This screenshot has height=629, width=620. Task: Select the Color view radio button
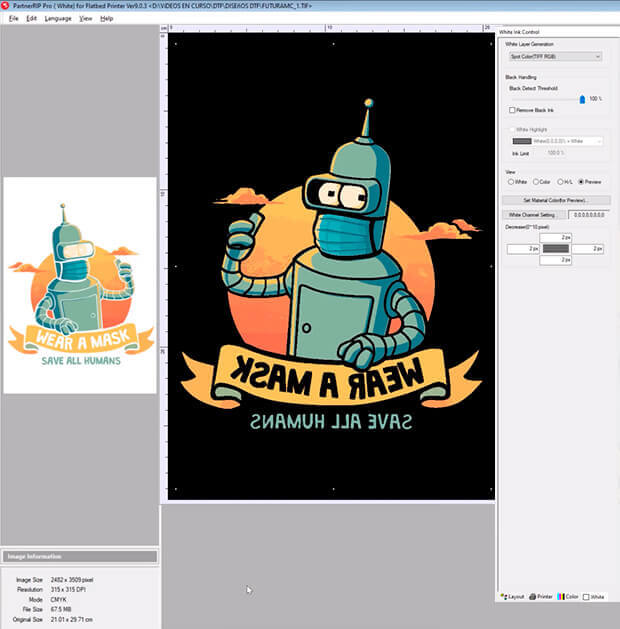coord(535,182)
